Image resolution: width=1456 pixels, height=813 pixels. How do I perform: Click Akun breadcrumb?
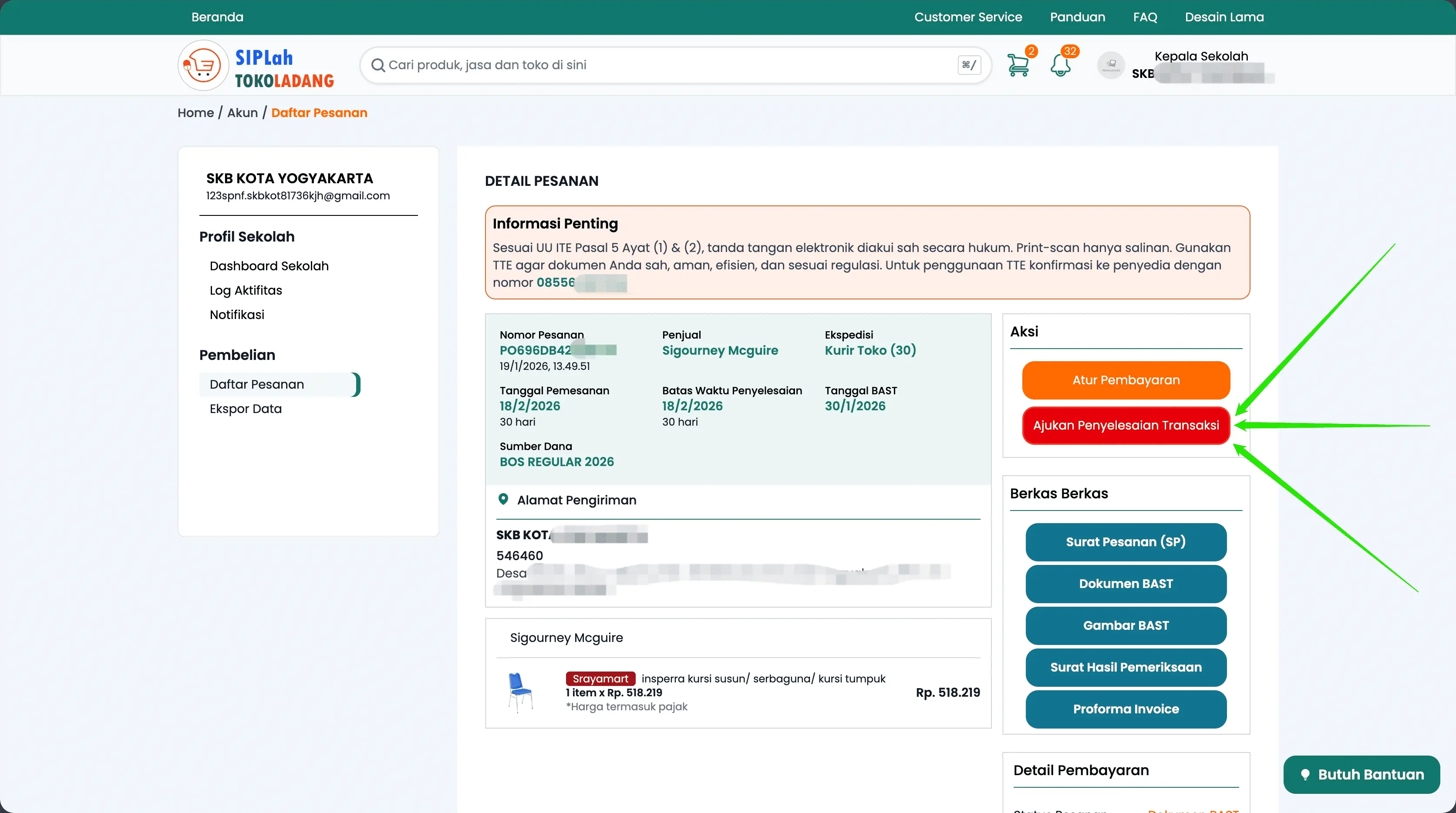(243, 112)
